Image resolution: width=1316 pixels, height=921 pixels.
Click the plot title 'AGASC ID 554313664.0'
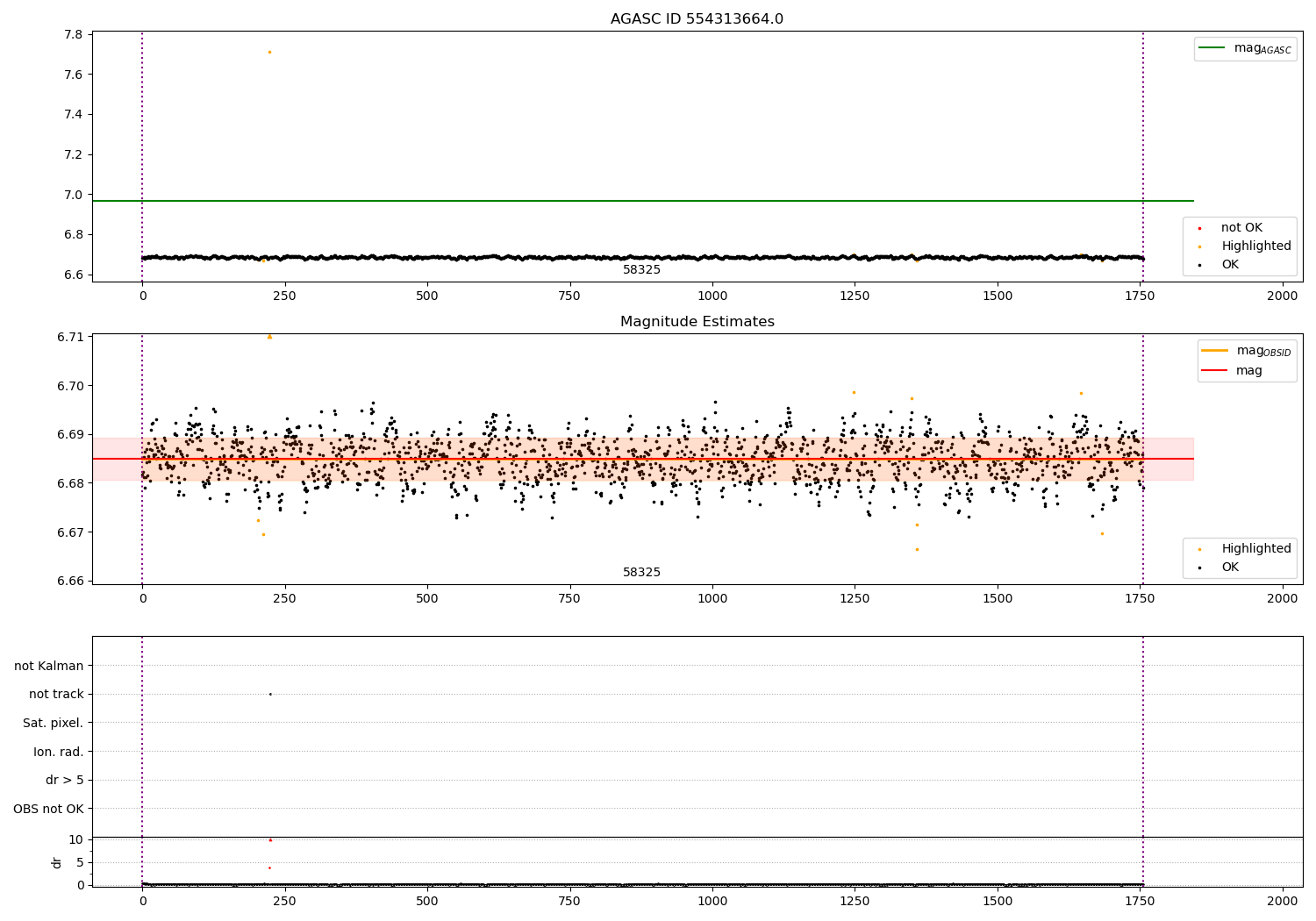coord(697,19)
